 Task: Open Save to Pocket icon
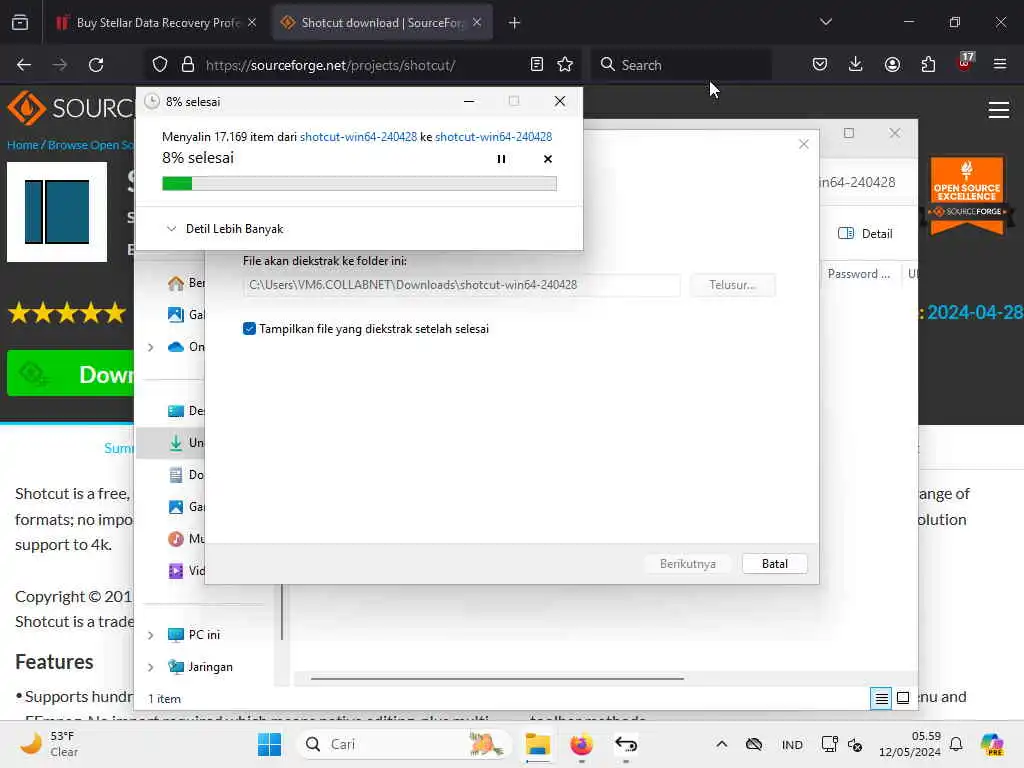(x=820, y=65)
